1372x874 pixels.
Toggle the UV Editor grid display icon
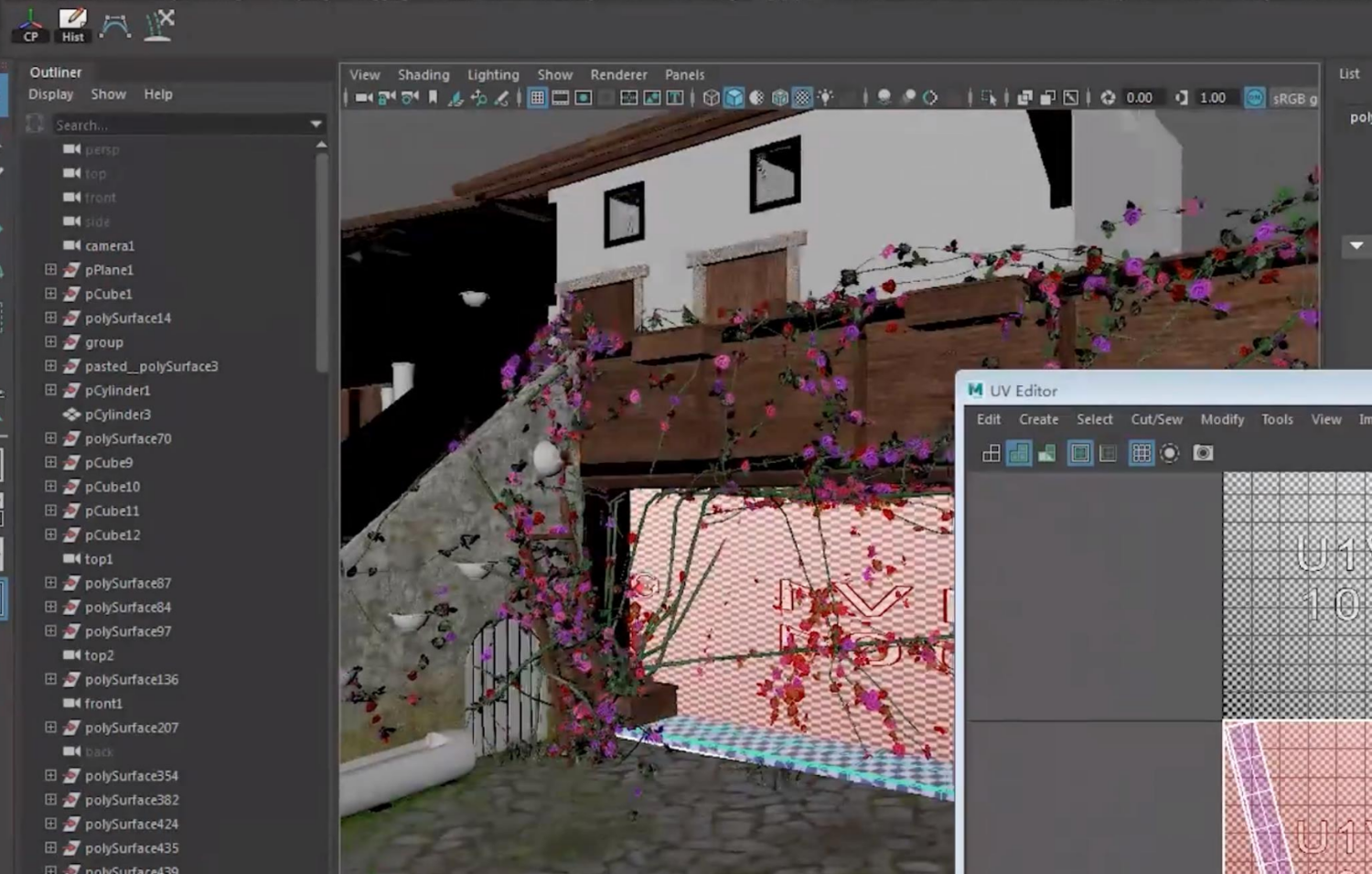pos(1142,453)
